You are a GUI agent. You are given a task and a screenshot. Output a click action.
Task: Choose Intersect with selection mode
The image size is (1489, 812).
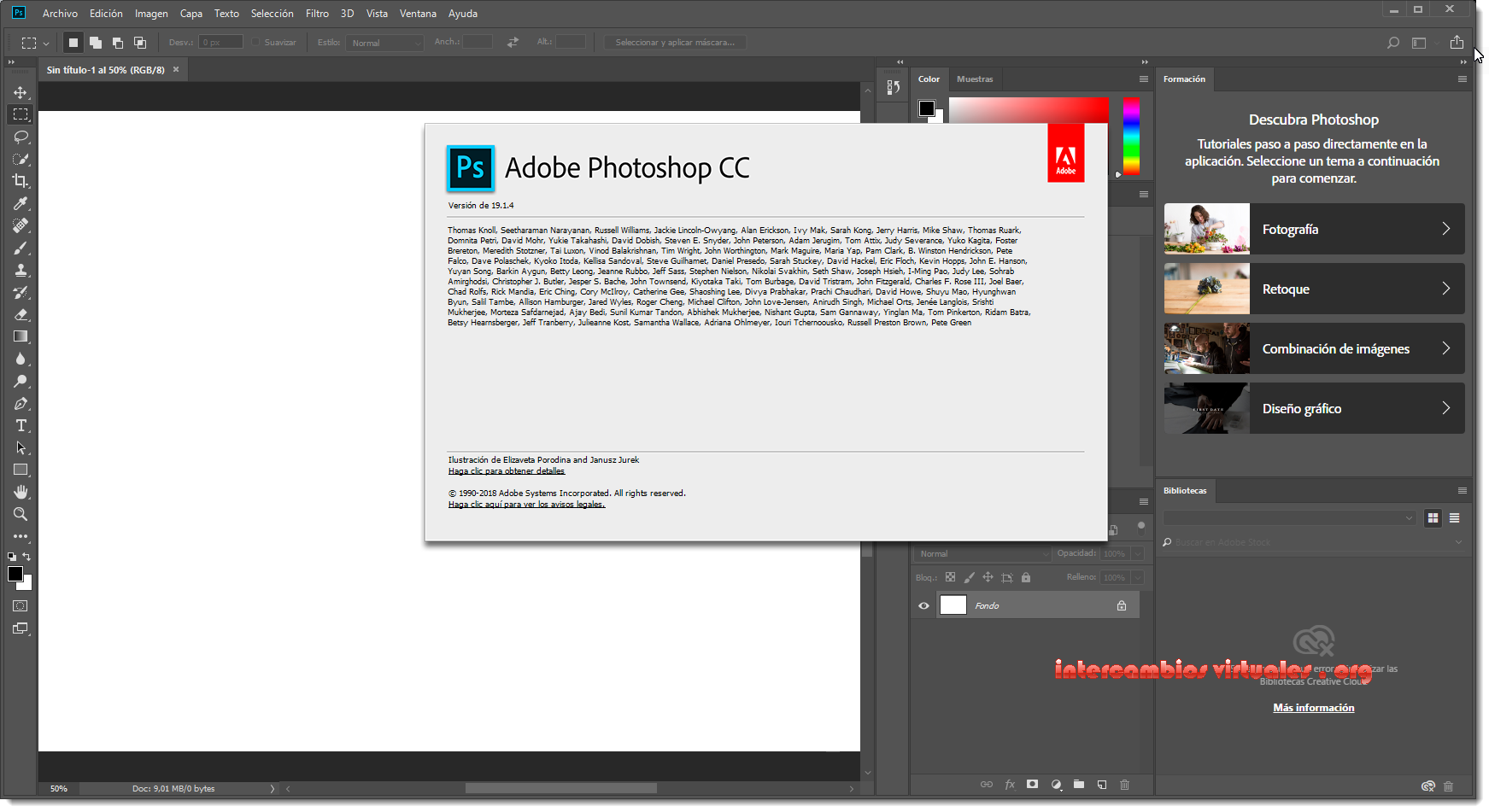coord(140,43)
